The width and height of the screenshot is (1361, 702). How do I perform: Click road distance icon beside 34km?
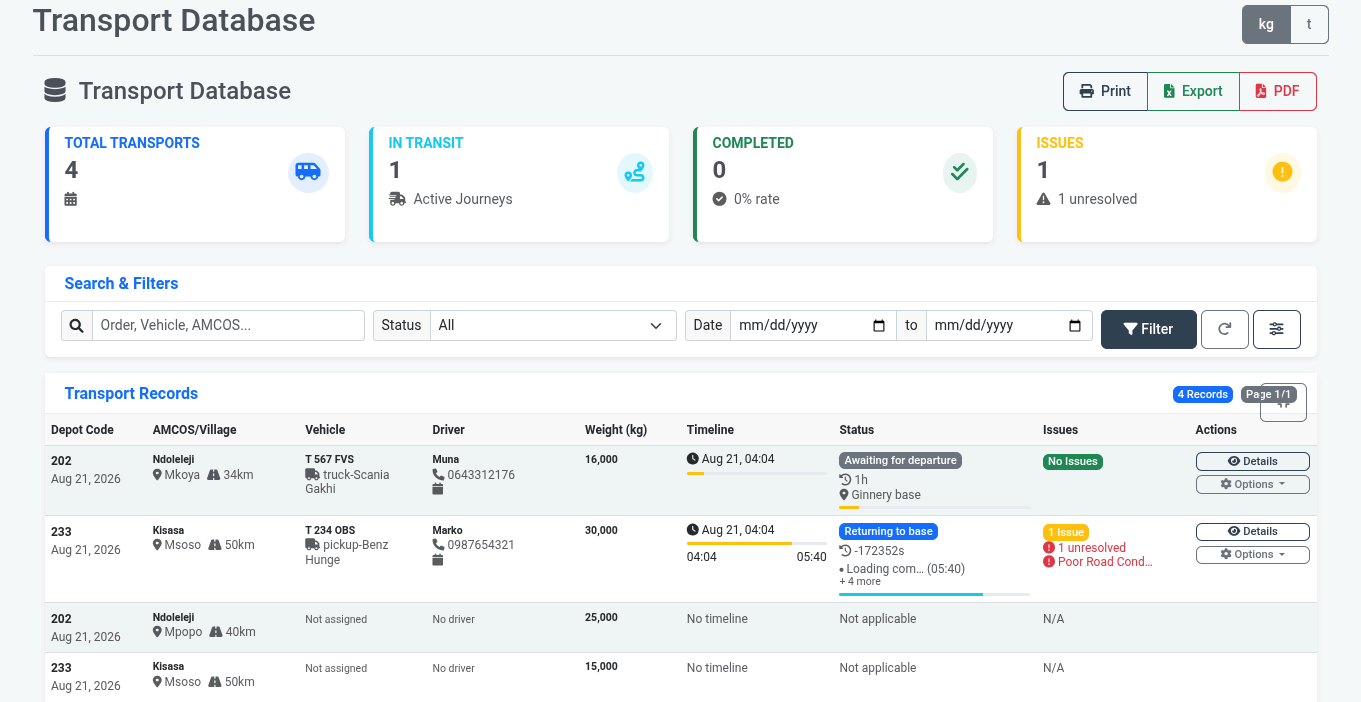[214, 475]
